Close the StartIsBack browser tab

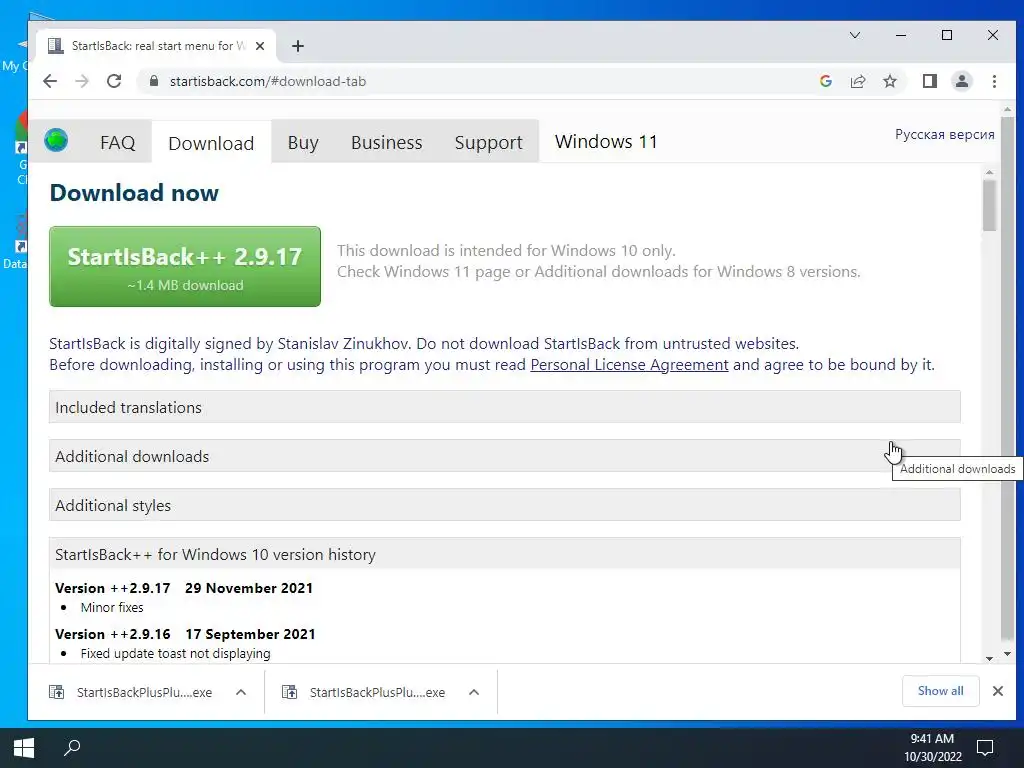coord(260,46)
